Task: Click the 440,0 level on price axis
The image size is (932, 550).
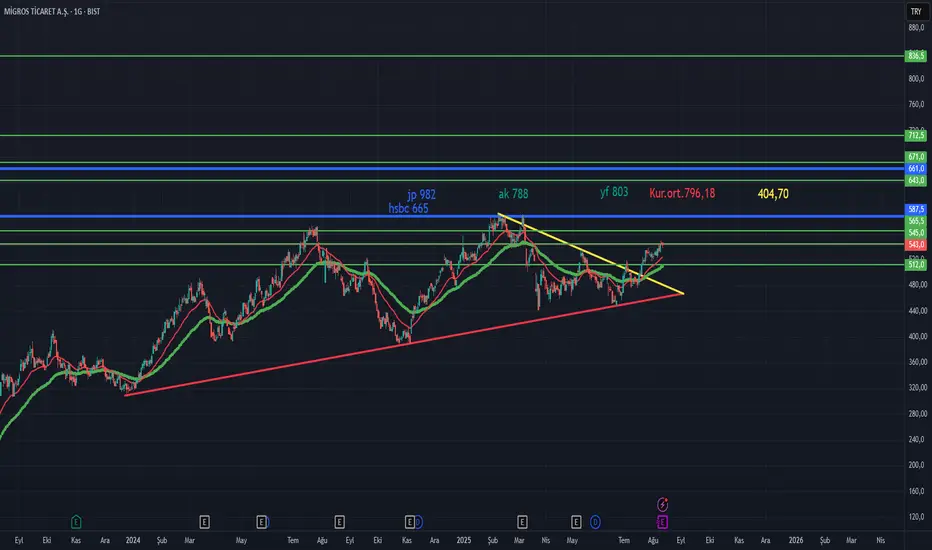Action: pyautogui.click(x=916, y=310)
